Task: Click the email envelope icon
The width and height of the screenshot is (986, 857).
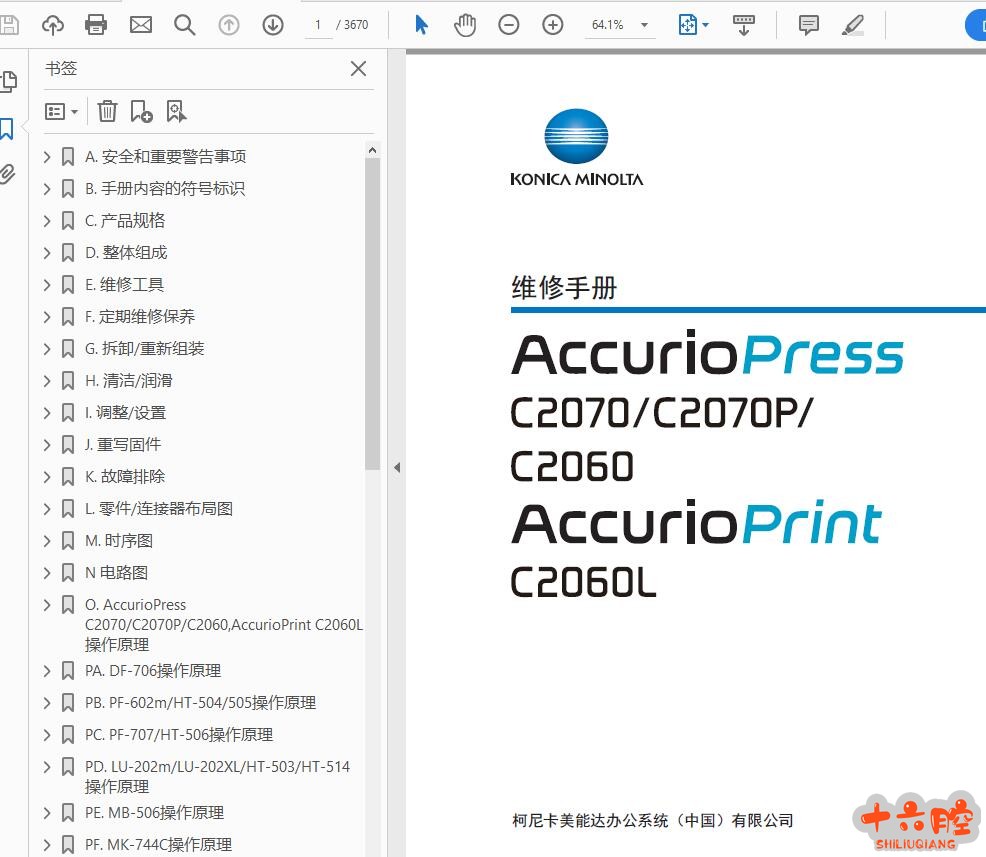Action: 141,25
